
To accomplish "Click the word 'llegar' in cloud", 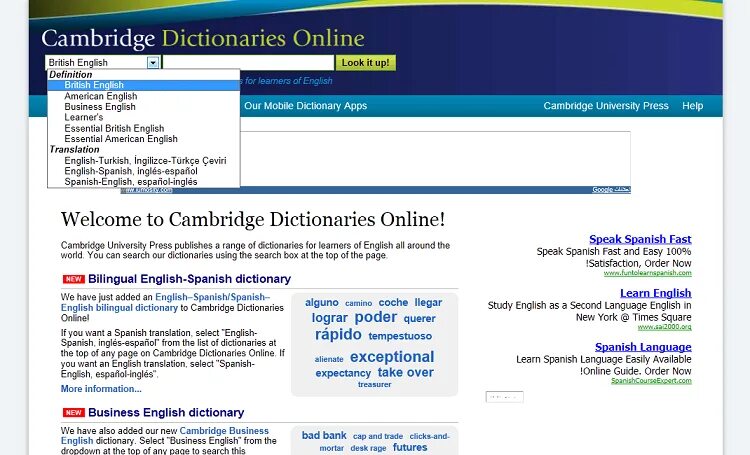I will point(428,303).
